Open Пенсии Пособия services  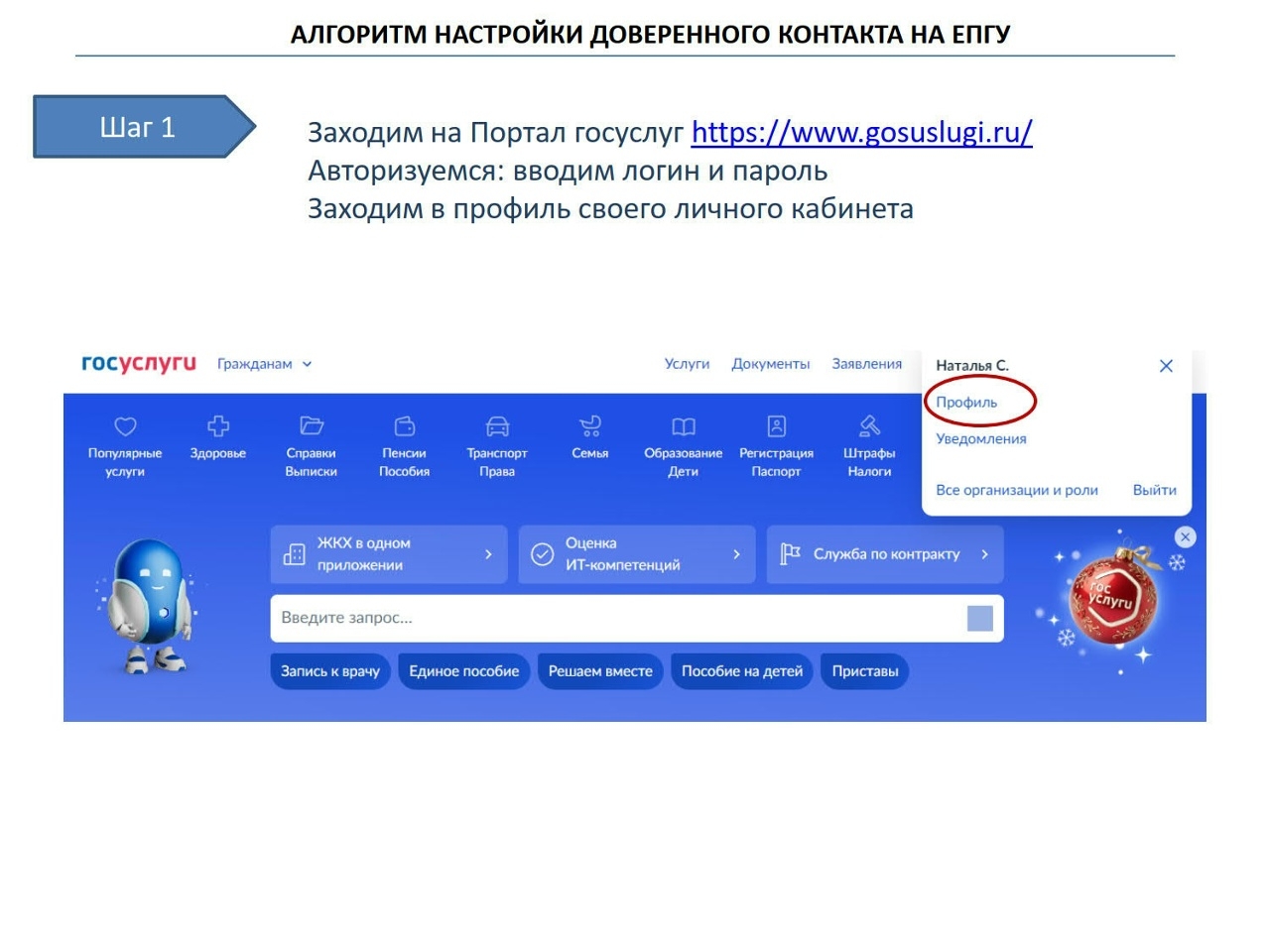pyautogui.click(x=404, y=441)
